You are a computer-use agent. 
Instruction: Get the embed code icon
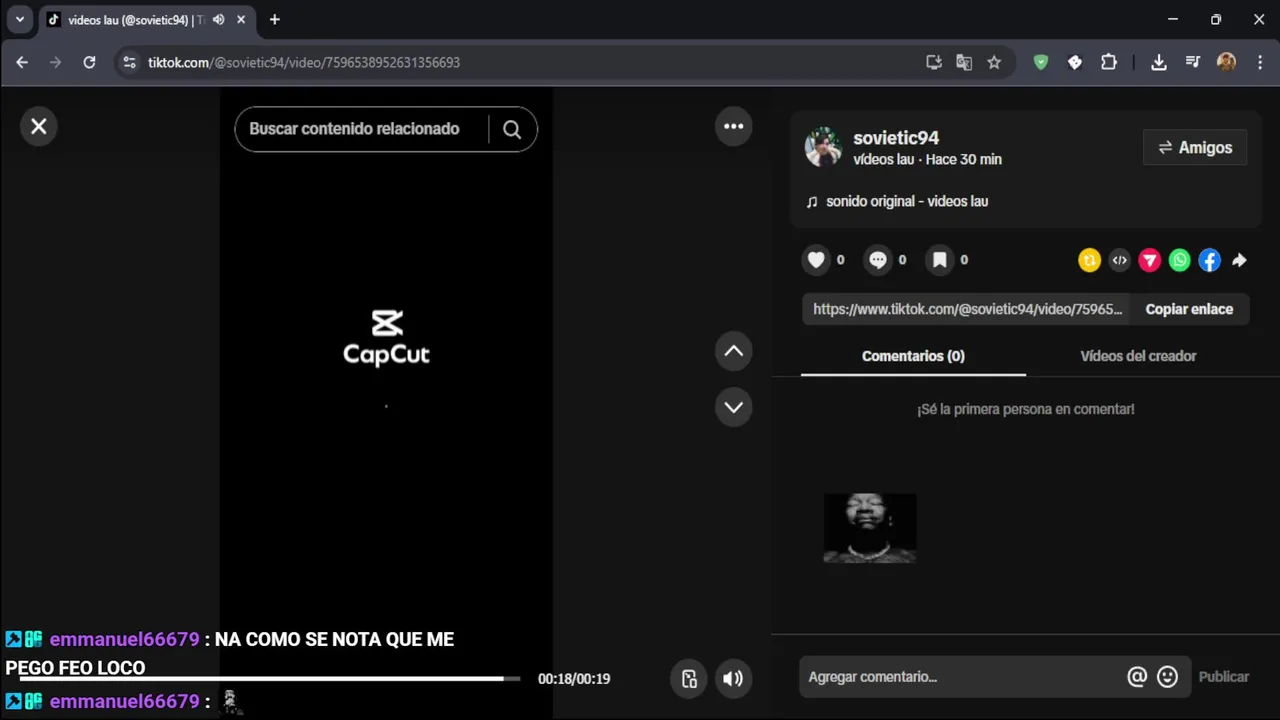click(x=1119, y=260)
